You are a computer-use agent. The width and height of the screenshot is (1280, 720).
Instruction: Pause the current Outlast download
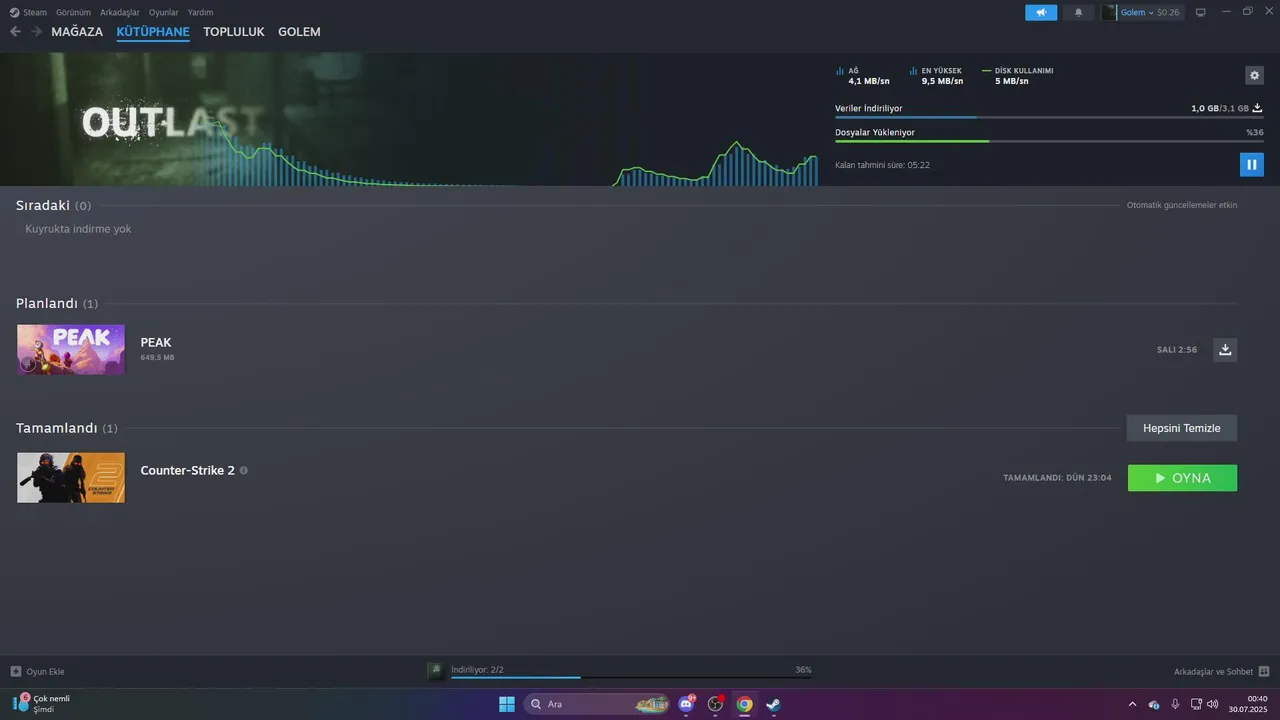1252,165
